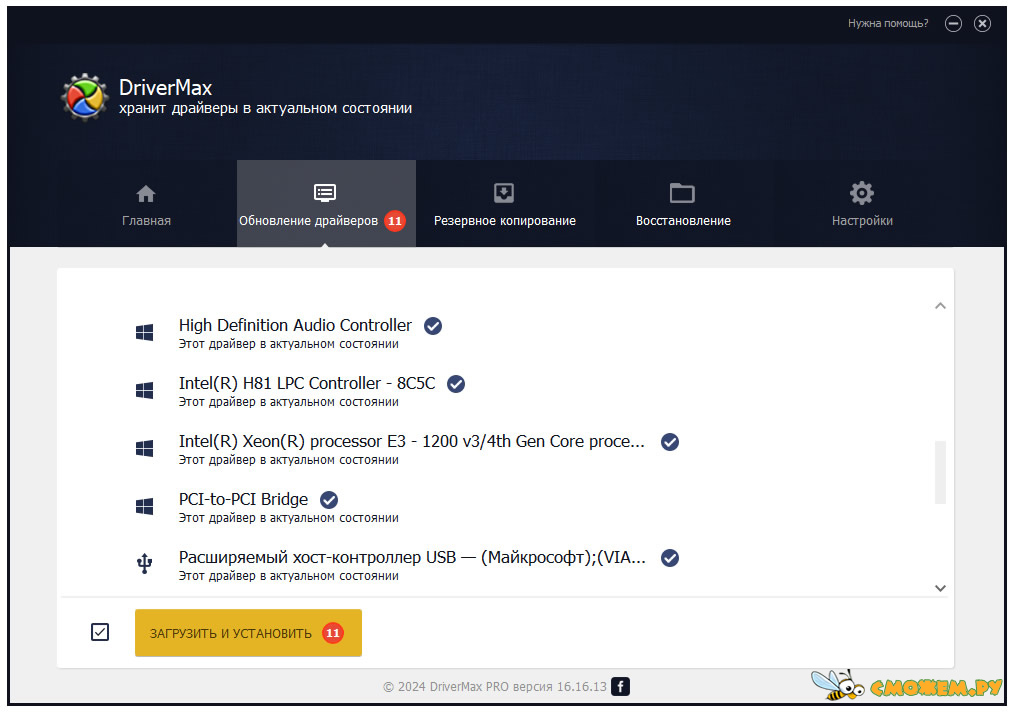Image resolution: width=1013 pixels, height=712 pixels.
Task: Click the red 11 badge on the updates tab
Action: coord(395,221)
